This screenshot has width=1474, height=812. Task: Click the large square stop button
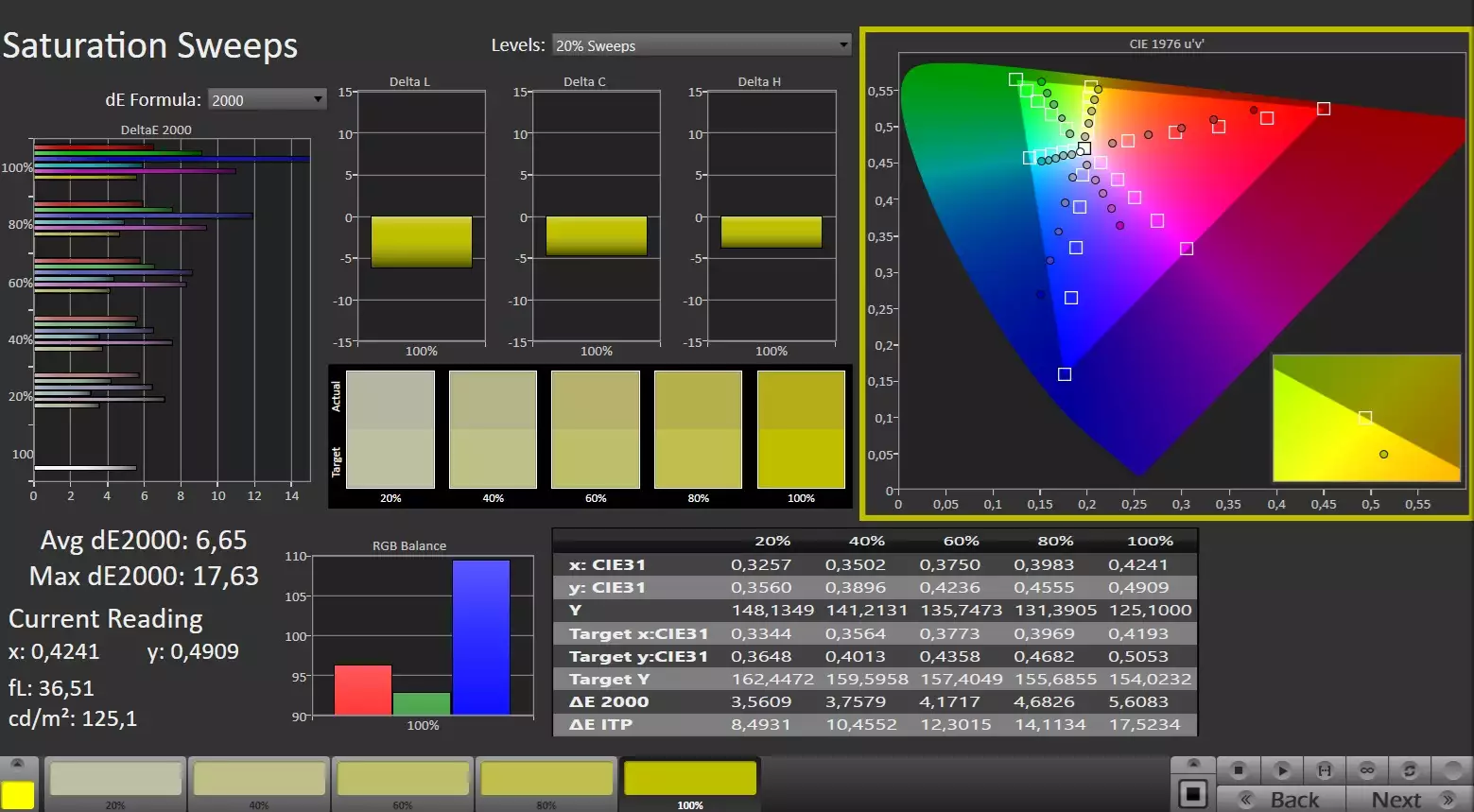pos(1193,794)
